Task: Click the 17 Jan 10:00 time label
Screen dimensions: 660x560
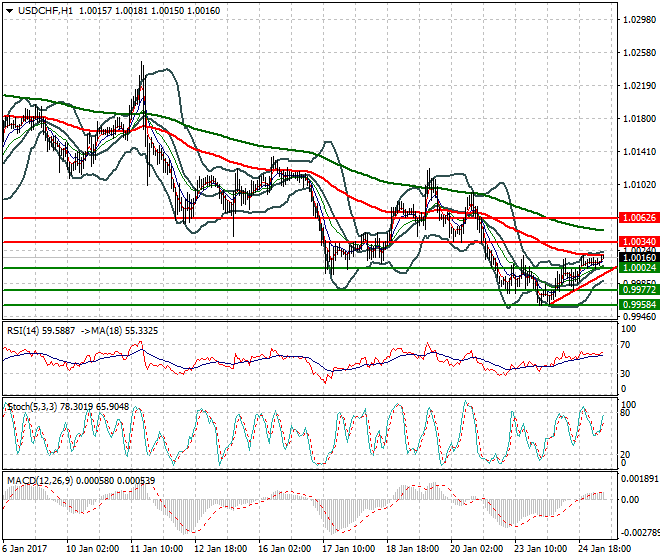Action: pos(349,549)
